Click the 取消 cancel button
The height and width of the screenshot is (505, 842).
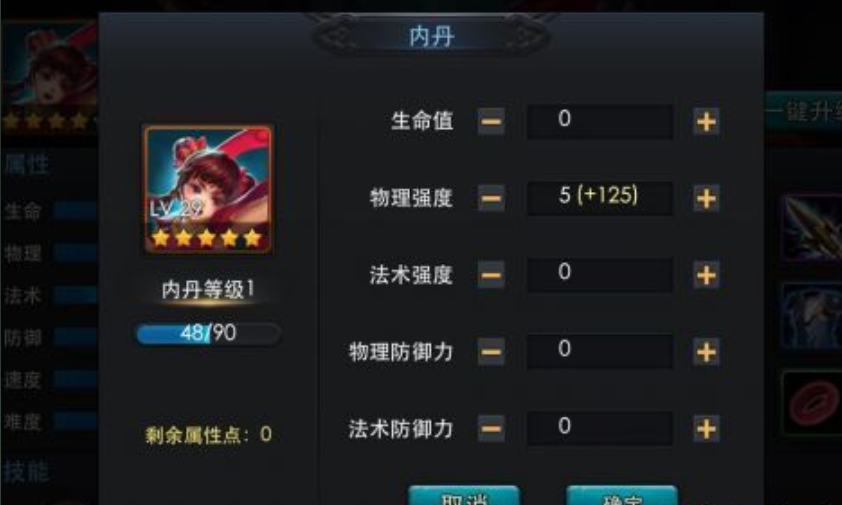tap(464, 496)
